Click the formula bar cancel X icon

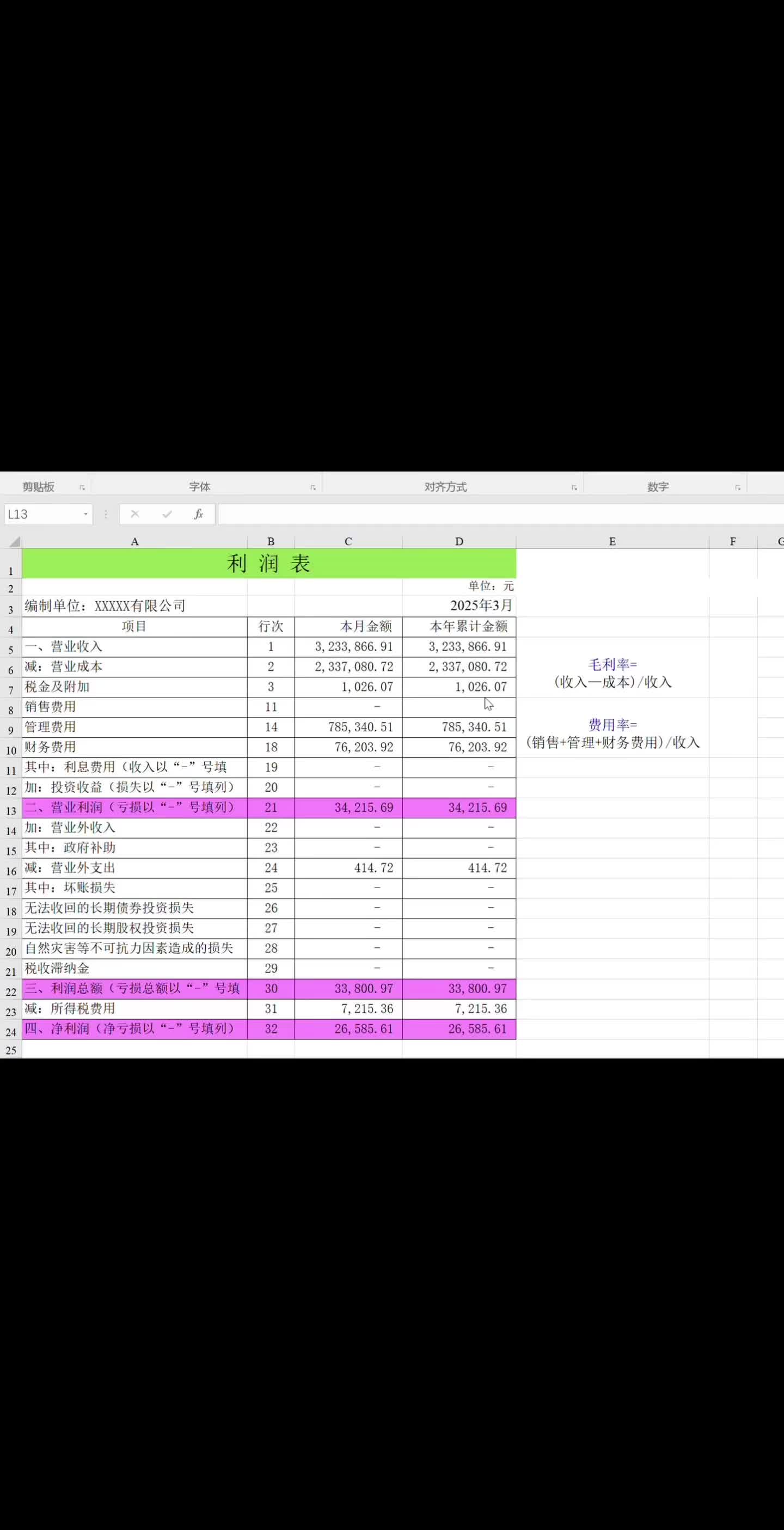[135, 515]
